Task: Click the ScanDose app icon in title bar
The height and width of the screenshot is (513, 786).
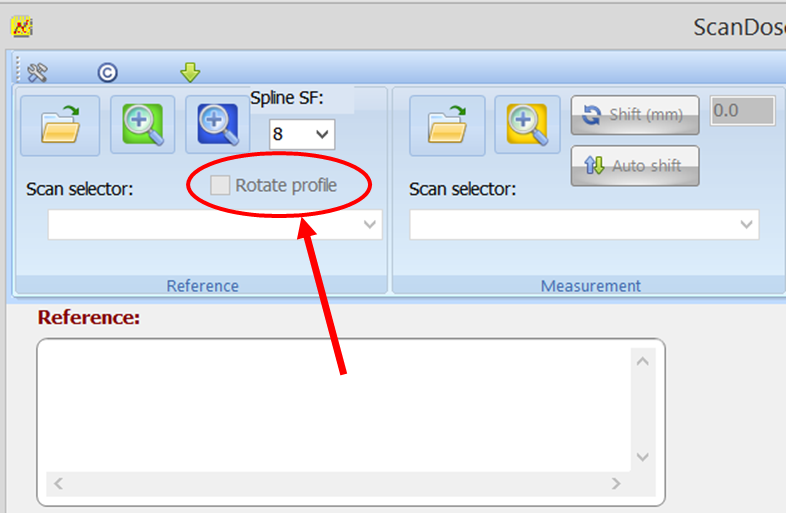Action: (x=22, y=26)
